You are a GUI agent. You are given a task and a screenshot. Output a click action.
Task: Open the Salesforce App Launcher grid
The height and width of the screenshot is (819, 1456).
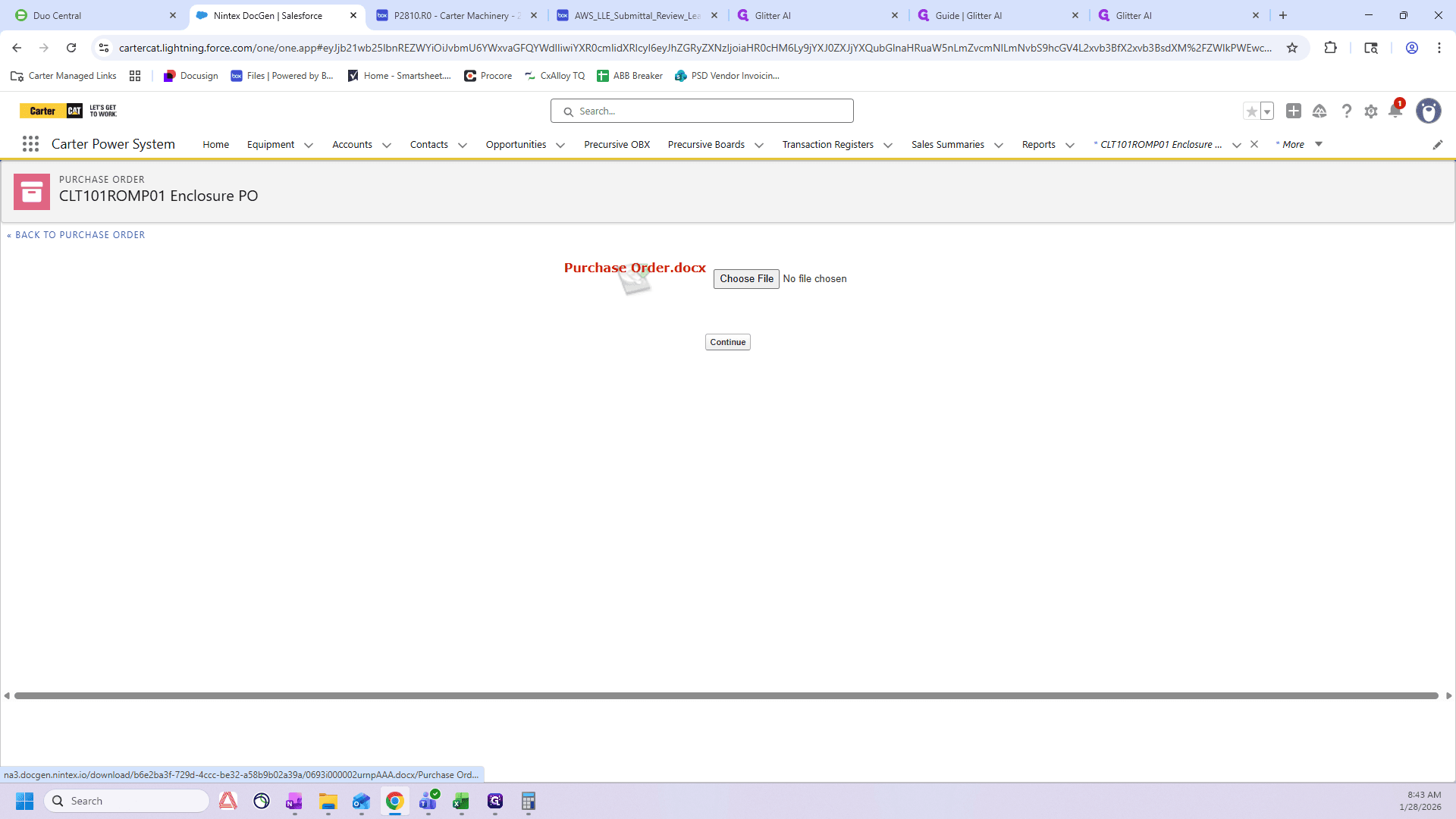click(x=30, y=144)
